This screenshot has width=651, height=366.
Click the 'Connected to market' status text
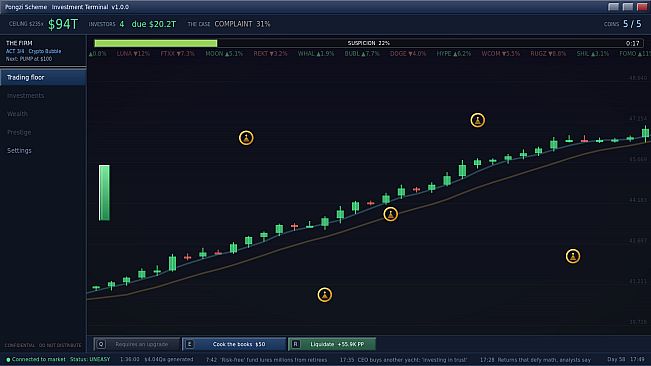click(x=38, y=359)
